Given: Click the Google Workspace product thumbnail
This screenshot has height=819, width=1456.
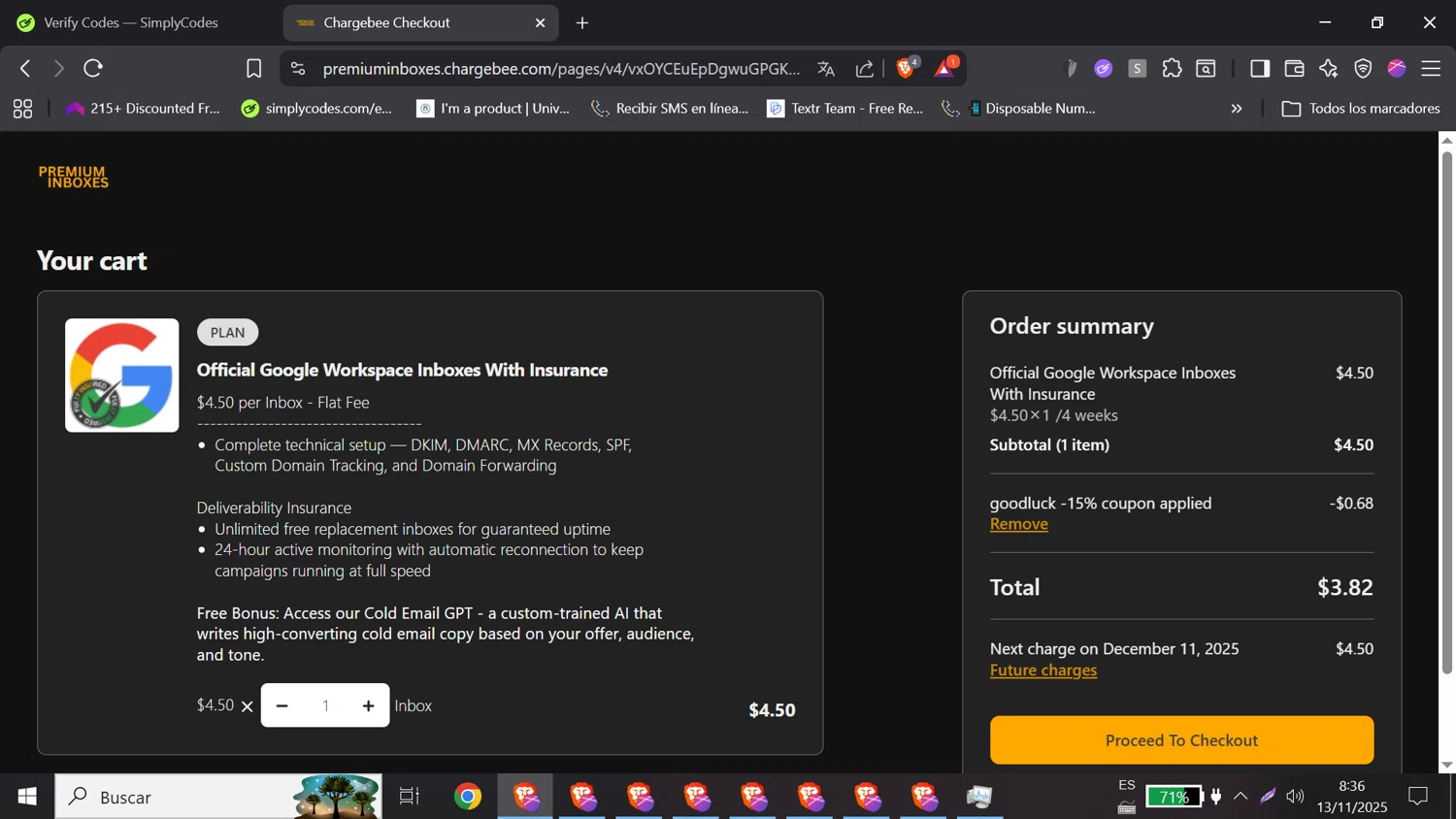Looking at the screenshot, I should pos(122,376).
